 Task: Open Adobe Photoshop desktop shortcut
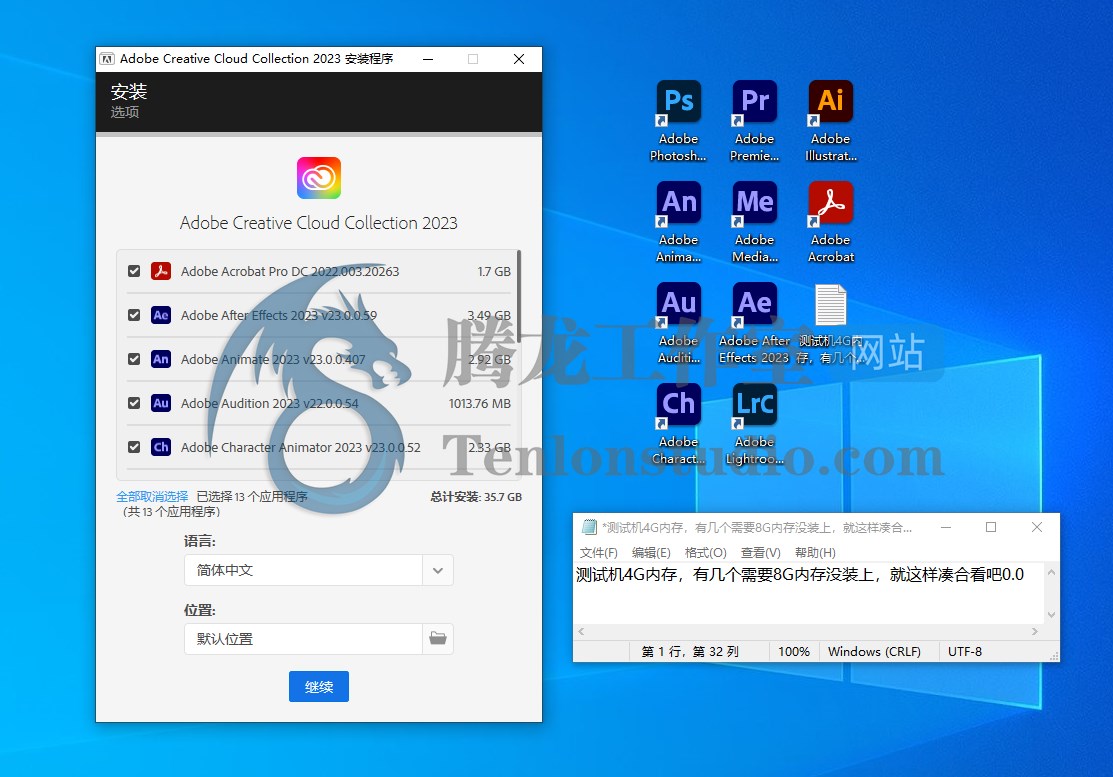[679, 121]
